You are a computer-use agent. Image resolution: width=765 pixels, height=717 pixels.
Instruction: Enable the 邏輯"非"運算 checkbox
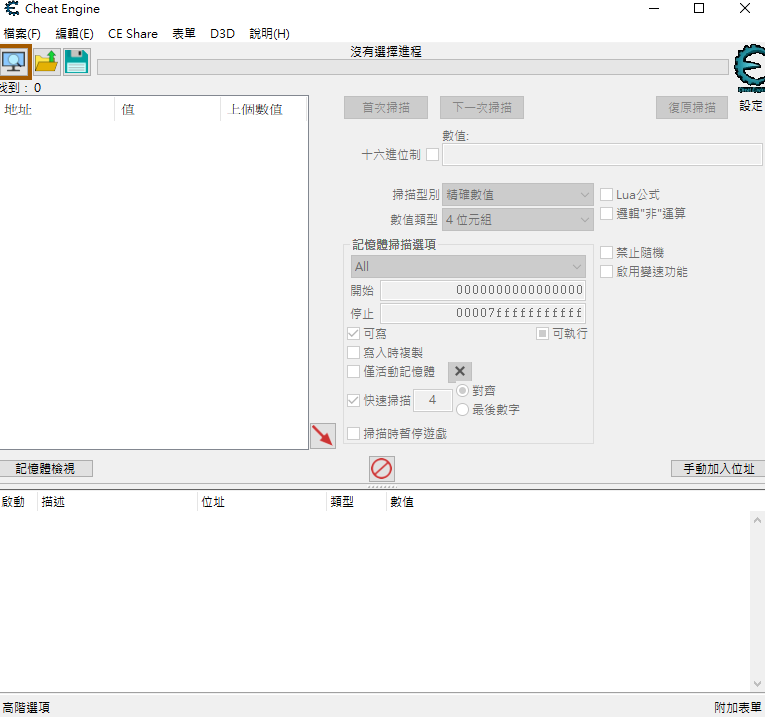tap(606, 214)
